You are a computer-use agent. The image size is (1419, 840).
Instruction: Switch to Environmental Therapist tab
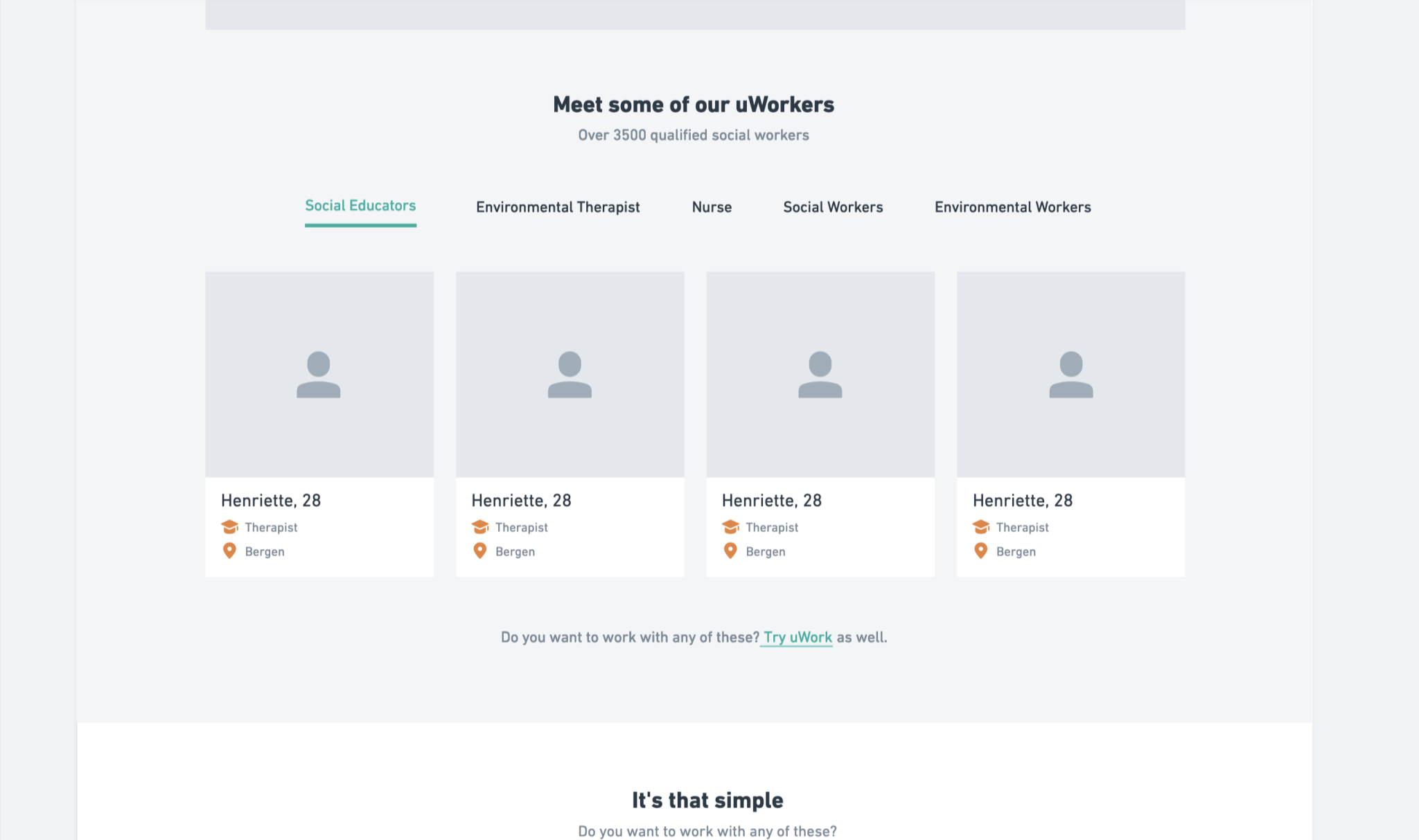click(x=558, y=207)
